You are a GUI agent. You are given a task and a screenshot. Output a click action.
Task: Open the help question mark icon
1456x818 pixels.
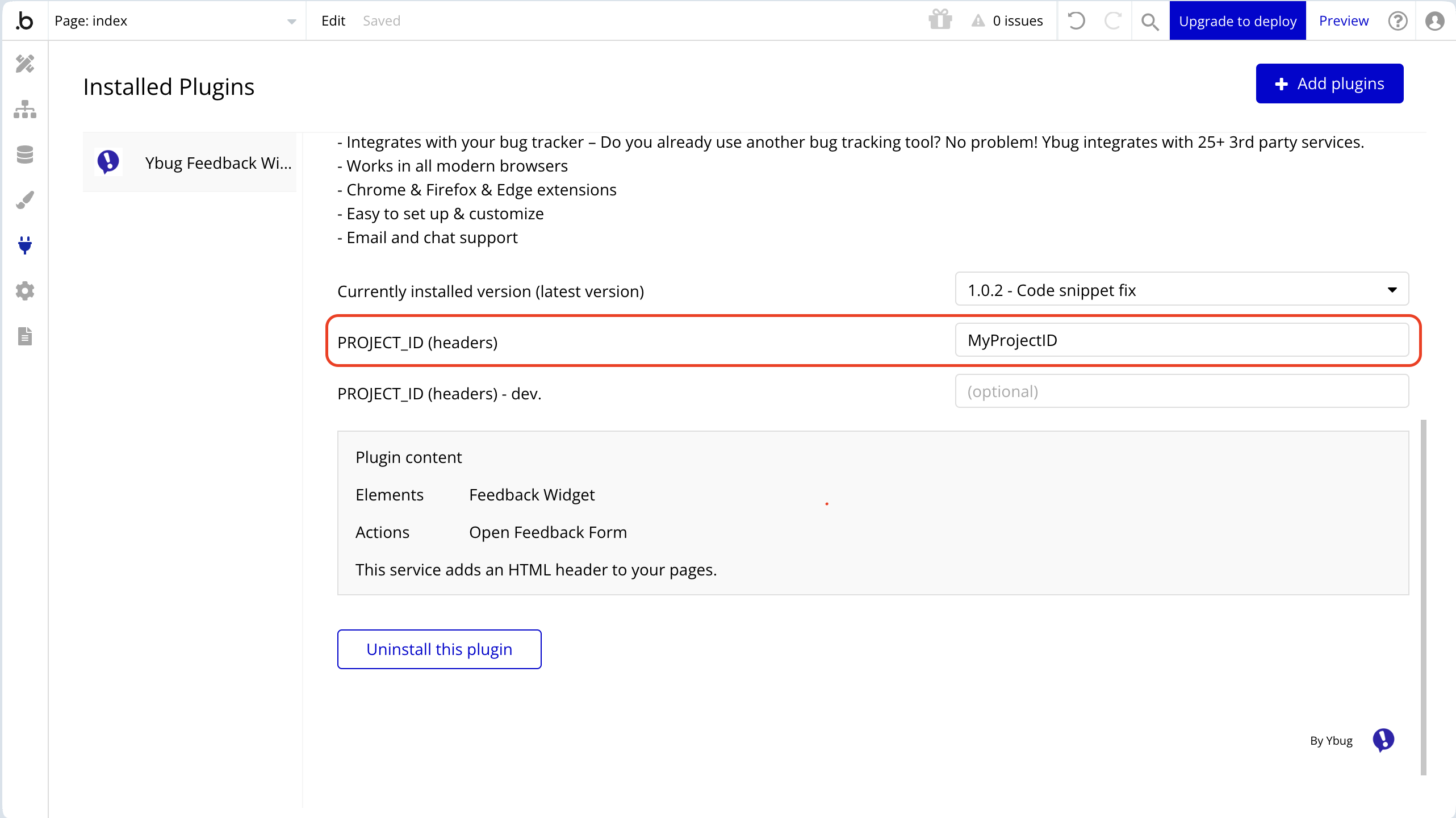[x=1398, y=21]
